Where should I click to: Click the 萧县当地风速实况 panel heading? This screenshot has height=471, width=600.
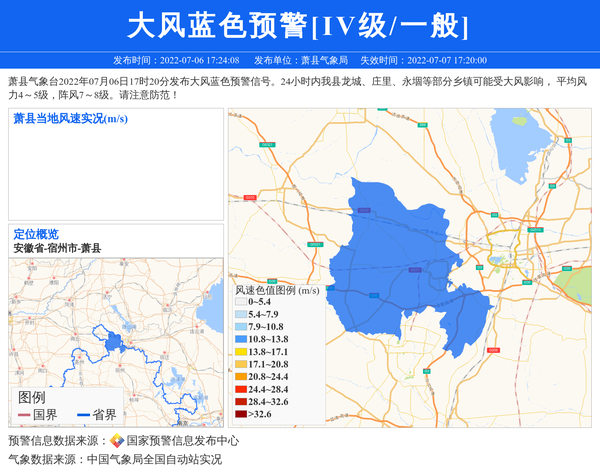[x=70, y=119]
